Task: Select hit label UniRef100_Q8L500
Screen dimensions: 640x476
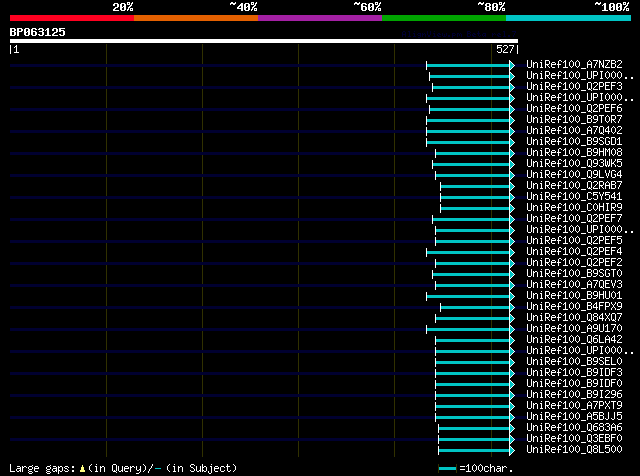Action: pyautogui.click(x=574, y=450)
